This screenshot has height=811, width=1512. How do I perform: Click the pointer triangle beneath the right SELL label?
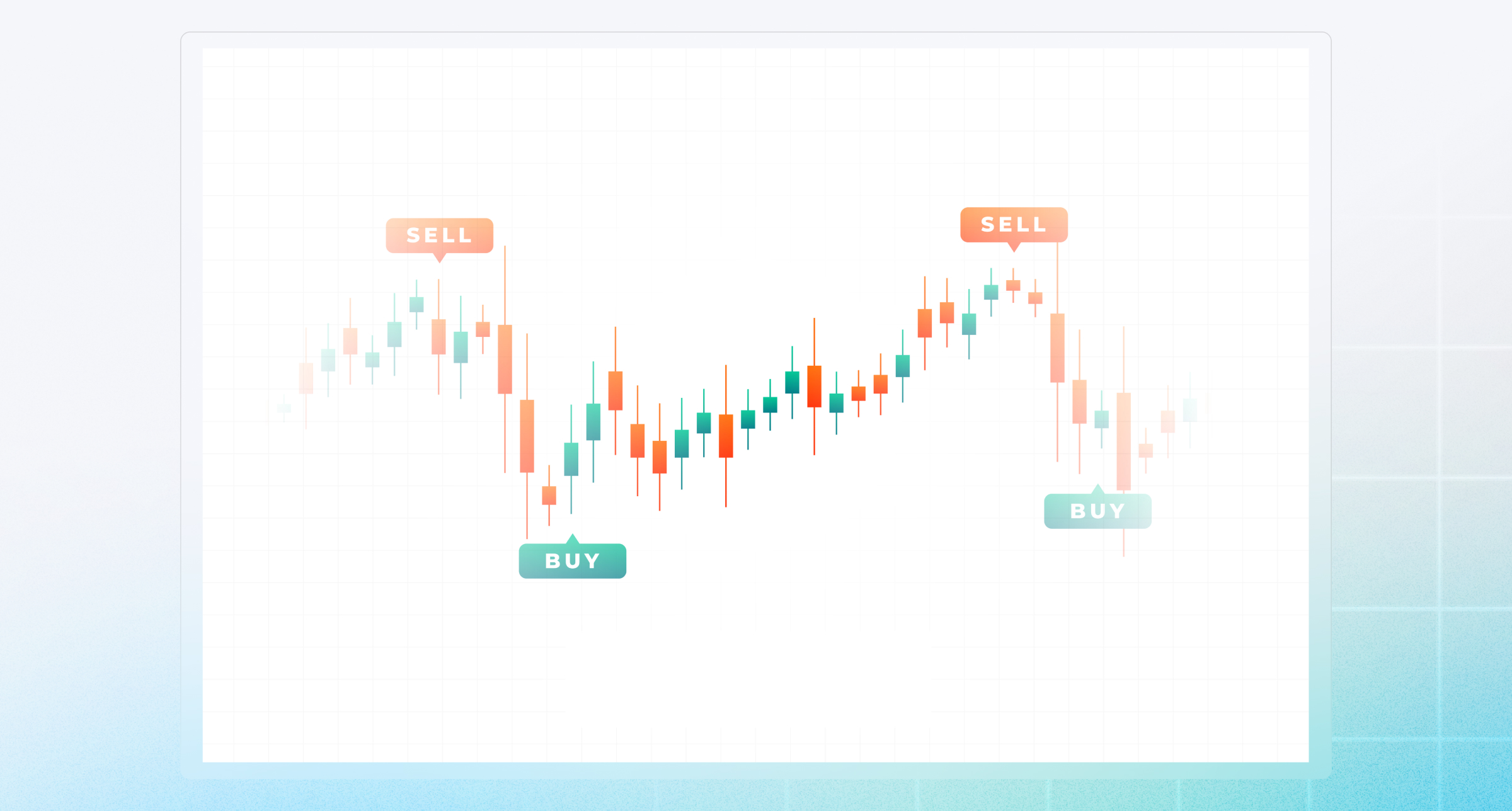pyautogui.click(x=1014, y=247)
